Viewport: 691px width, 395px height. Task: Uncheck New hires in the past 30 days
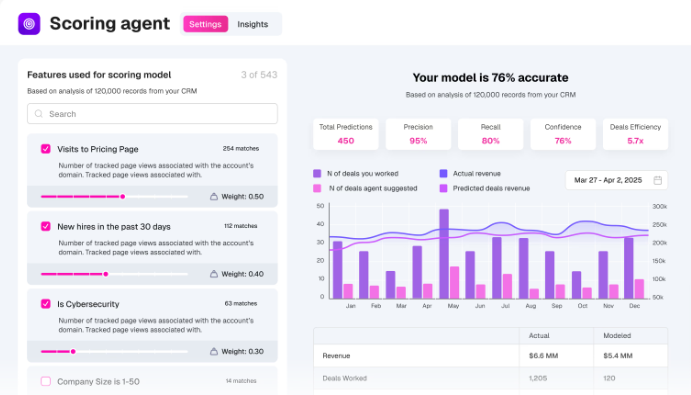[x=46, y=227]
